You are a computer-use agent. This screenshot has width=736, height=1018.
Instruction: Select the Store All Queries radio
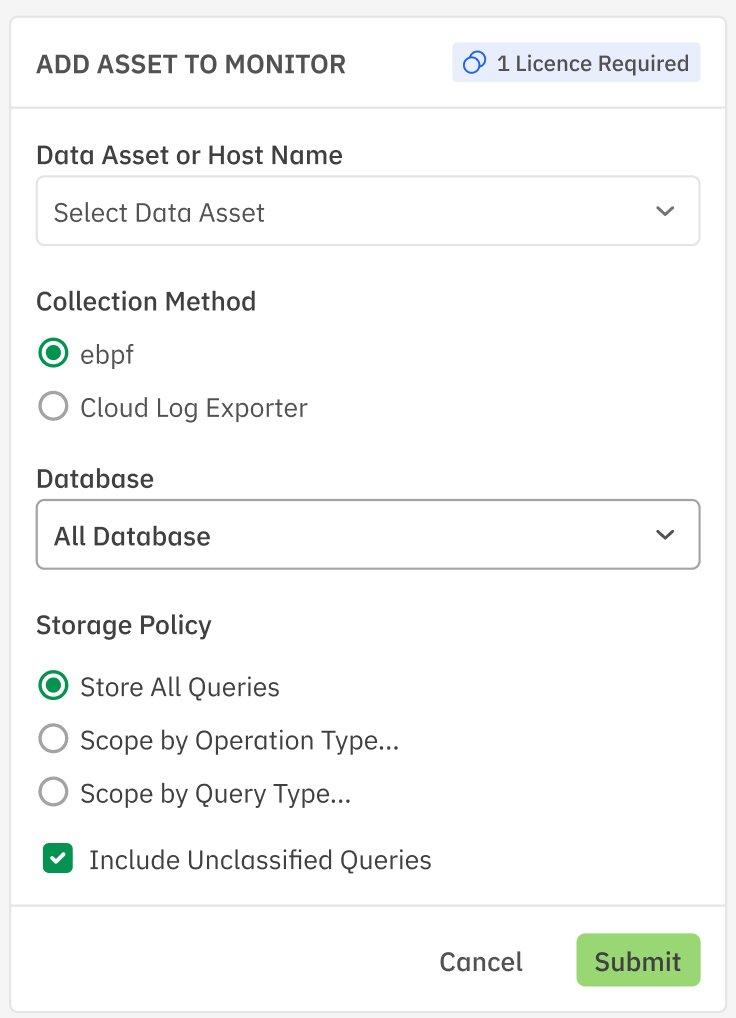(x=53, y=686)
